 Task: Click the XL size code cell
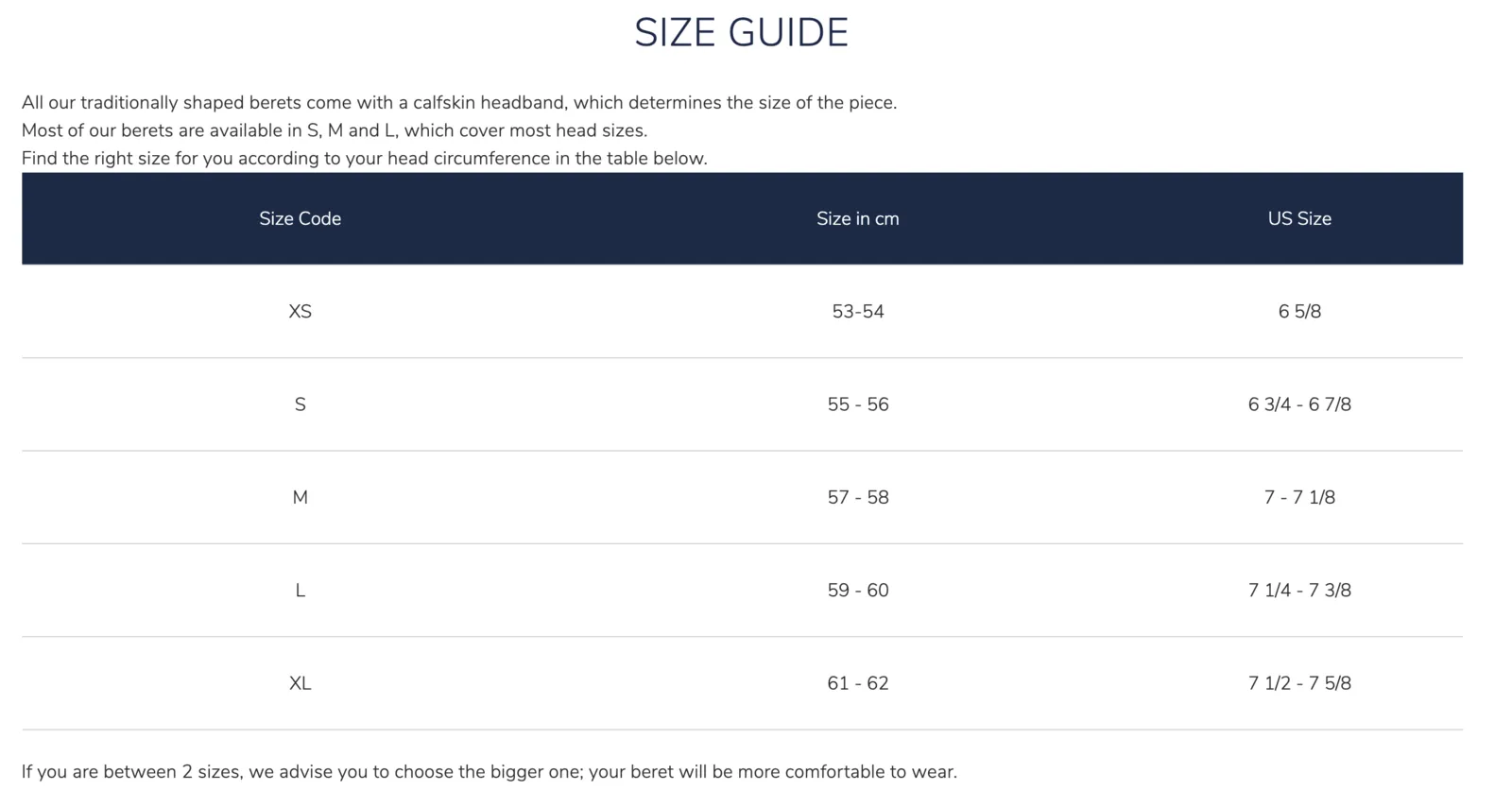pyautogui.click(x=301, y=683)
